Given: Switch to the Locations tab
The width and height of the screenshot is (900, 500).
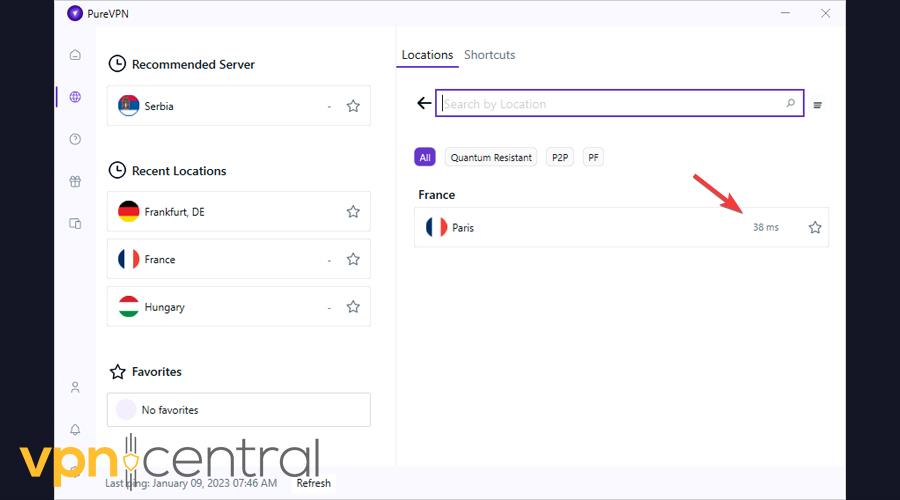Looking at the screenshot, I should coord(427,55).
